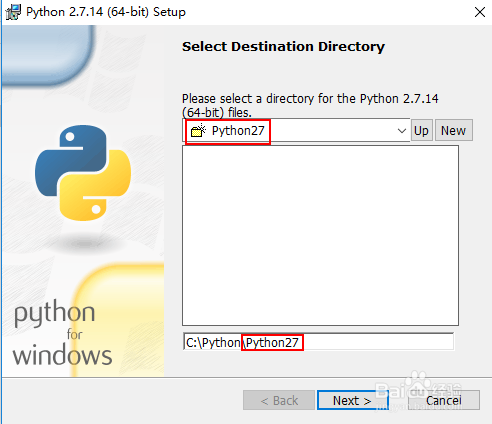Image resolution: width=492 pixels, height=424 pixels.
Task: Click the Up button
Action: pos(422,130)
